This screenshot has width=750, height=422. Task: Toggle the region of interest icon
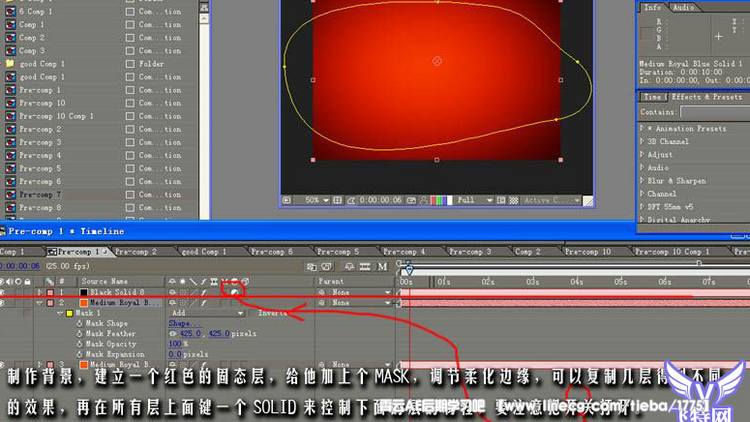pyautogui.click(x=501, y=200)
